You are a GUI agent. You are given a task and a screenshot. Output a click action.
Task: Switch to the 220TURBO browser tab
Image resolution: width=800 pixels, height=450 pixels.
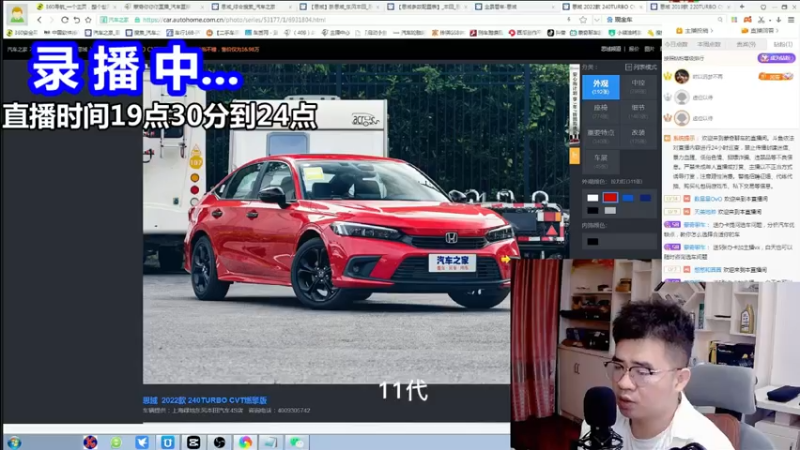pyautogui.click(x=692, y=7)
